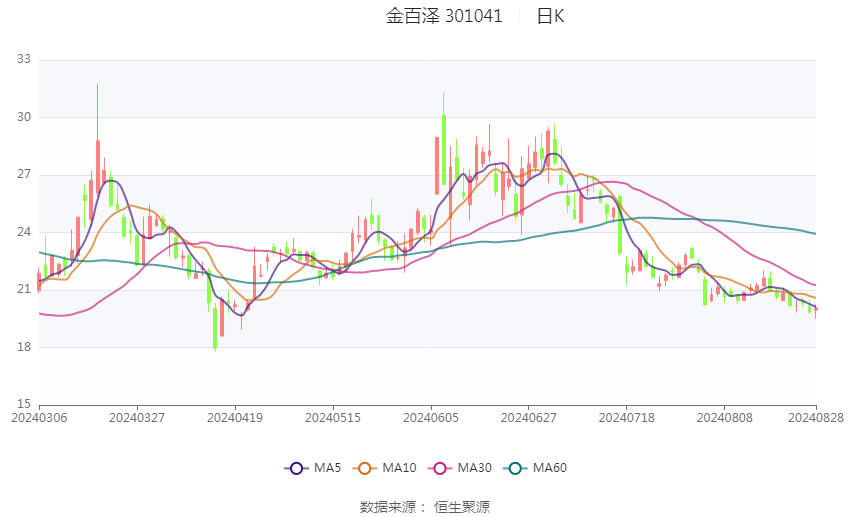
Task: Click the 20240419 date axis label
Action: 235,418
